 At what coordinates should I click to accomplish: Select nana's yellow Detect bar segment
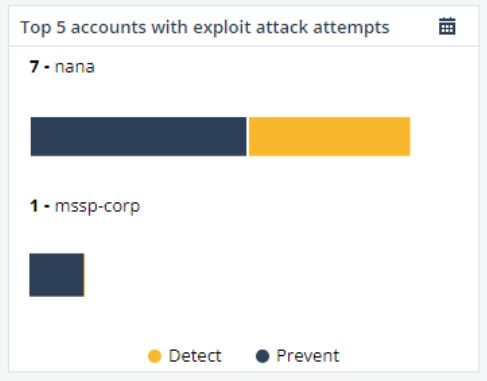tap(329, 136)
